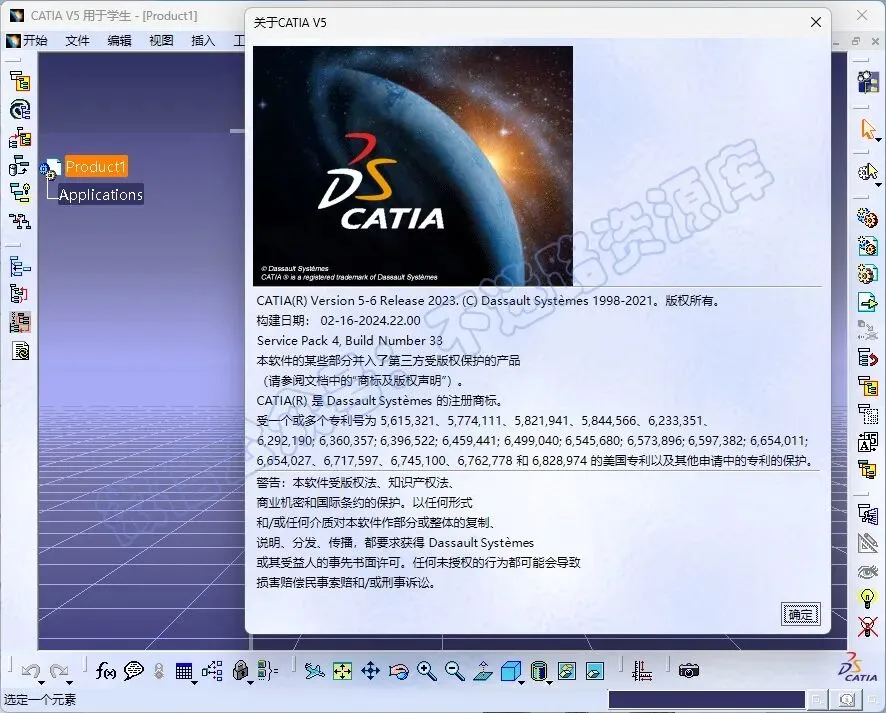Screen dimensions: 886x713
Task: Click the Normal View icon
Action: pos(483,671)
